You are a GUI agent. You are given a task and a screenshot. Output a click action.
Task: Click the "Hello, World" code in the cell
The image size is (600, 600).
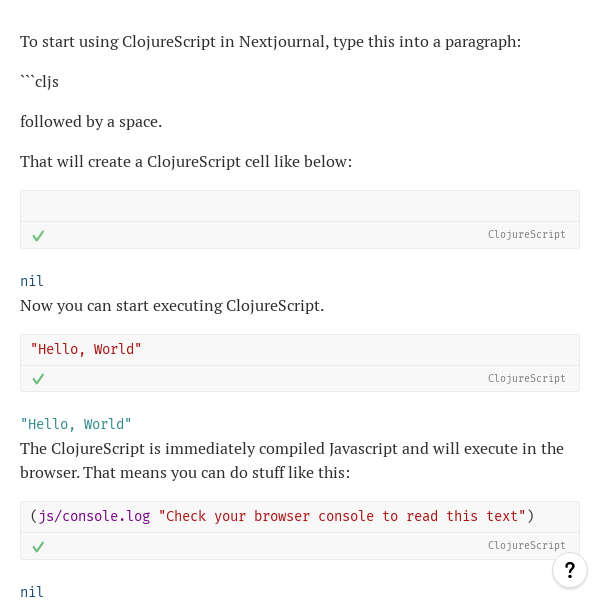[86, 349]
